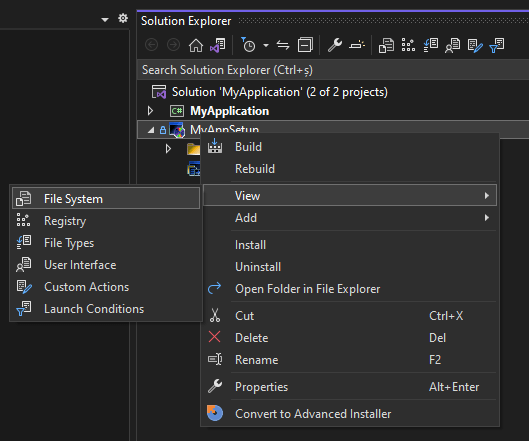This screenshot has height=441, width=529.
Task: Select User Interface in View submenu
Action: 106,265
